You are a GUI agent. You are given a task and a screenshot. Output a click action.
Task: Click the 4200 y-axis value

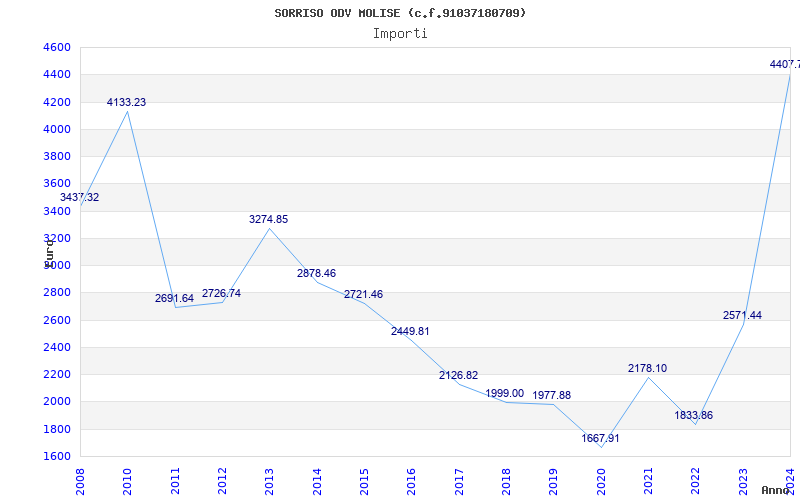pyautogui.click(x=57, y=102)
